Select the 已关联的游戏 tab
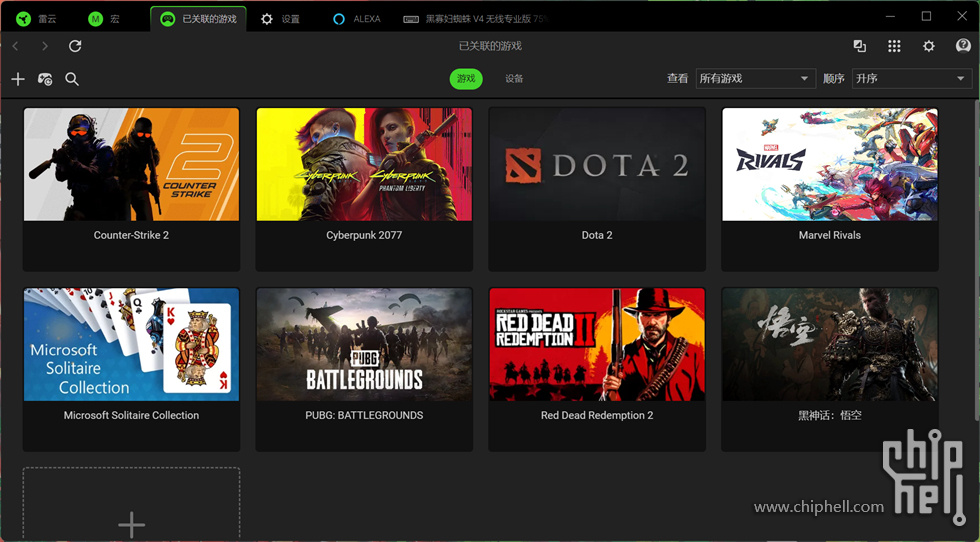This screenshot has height=542, width=980. [199, 19]
